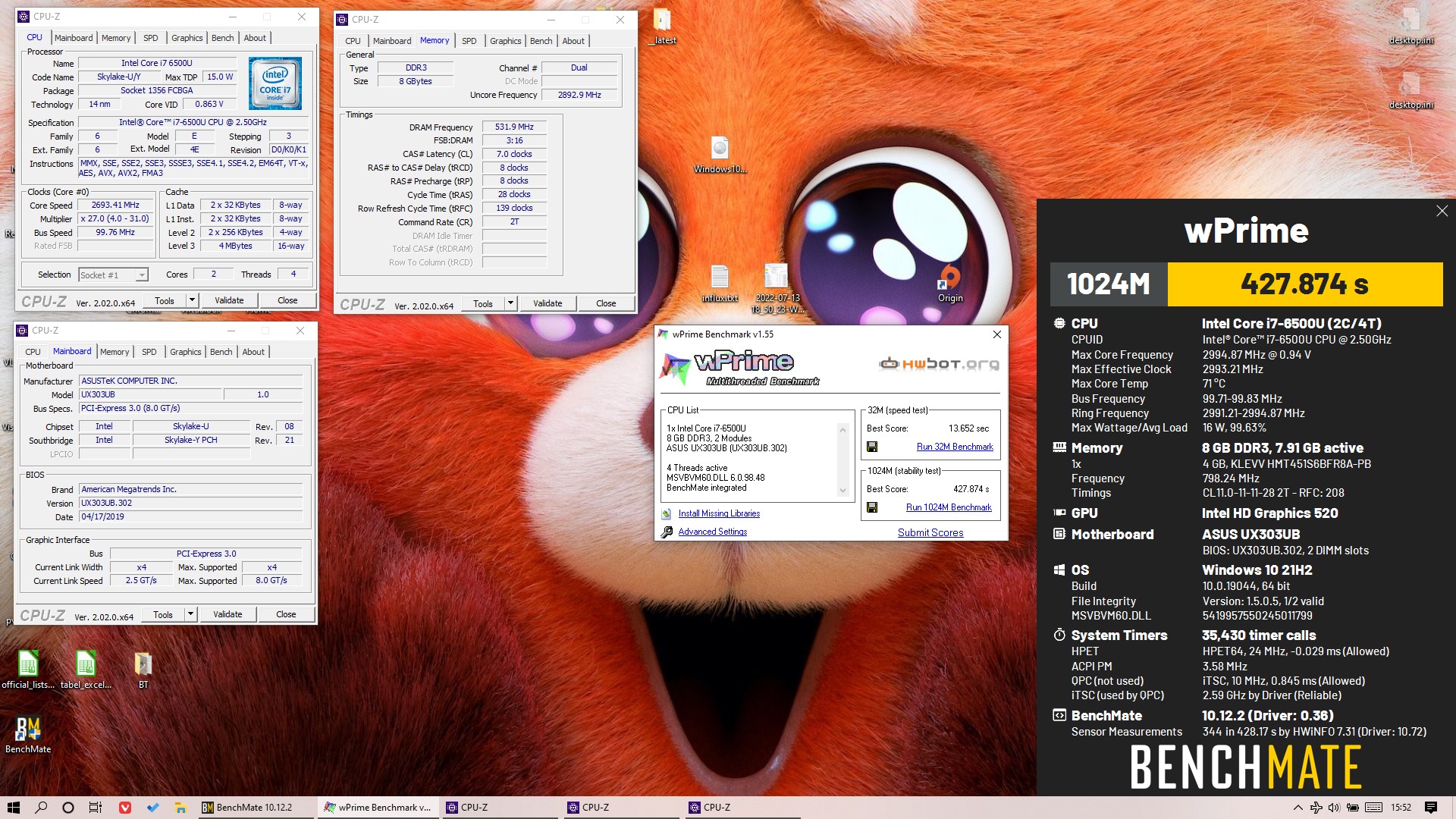Select the BenchMate desktop shortcut
The width and height of the screenshot is (1456, 819).
pos(28,734)
